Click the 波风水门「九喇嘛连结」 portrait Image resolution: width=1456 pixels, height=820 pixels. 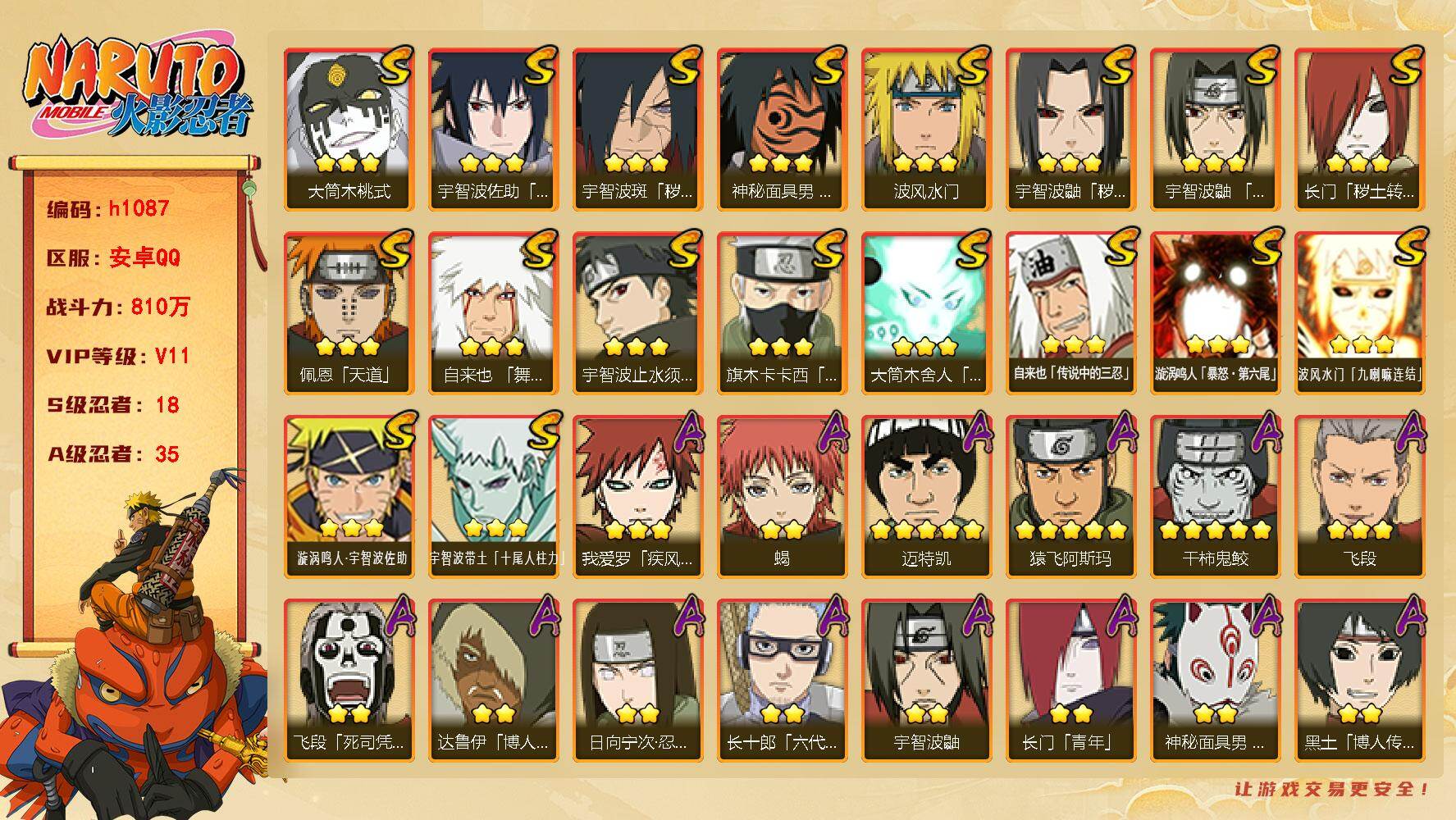(x=1359, y=313)
